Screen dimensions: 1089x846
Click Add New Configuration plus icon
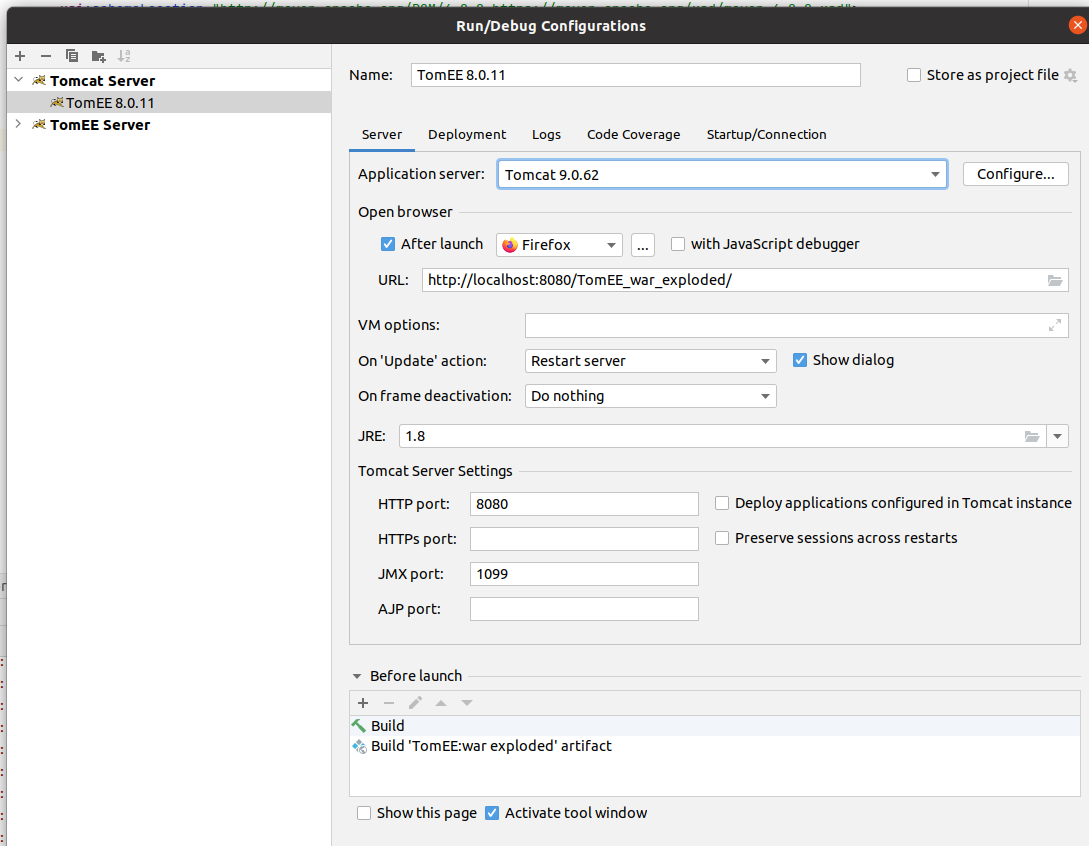pyautogui.click(x=20, y=56)
